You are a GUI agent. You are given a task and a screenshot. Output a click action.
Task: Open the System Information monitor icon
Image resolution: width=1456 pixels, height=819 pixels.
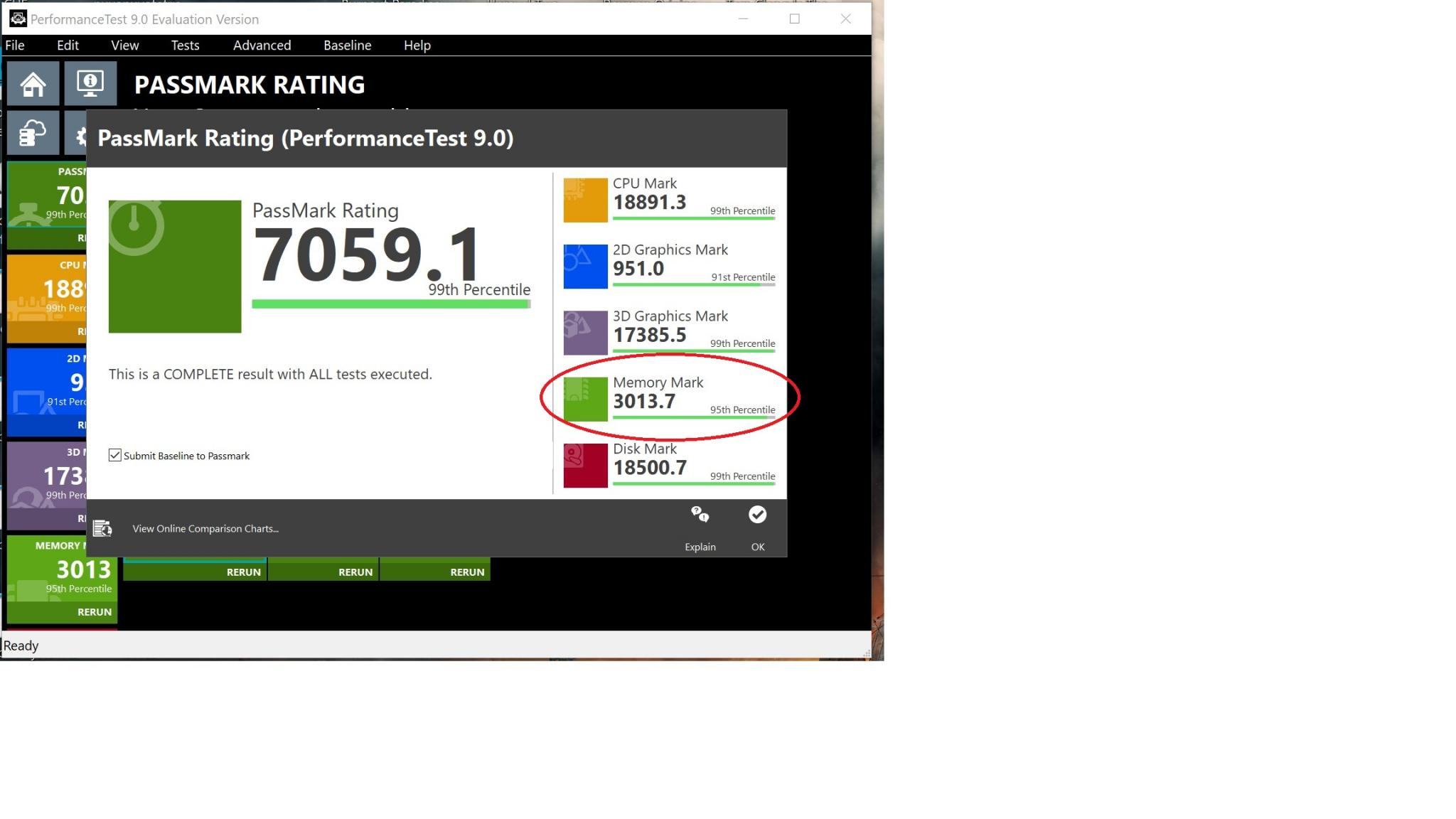[90, 84]
